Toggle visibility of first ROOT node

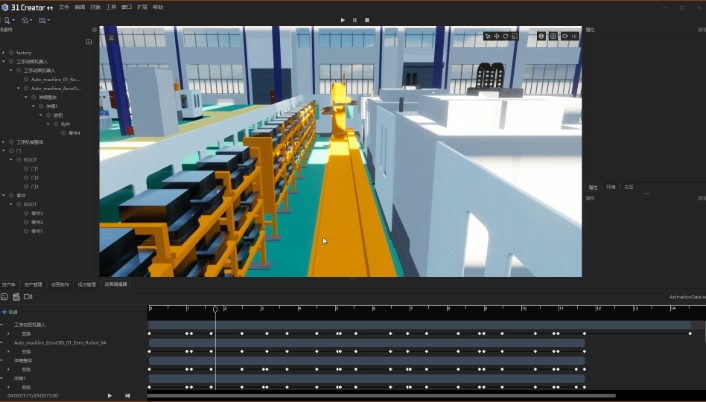tap(17, 159)
